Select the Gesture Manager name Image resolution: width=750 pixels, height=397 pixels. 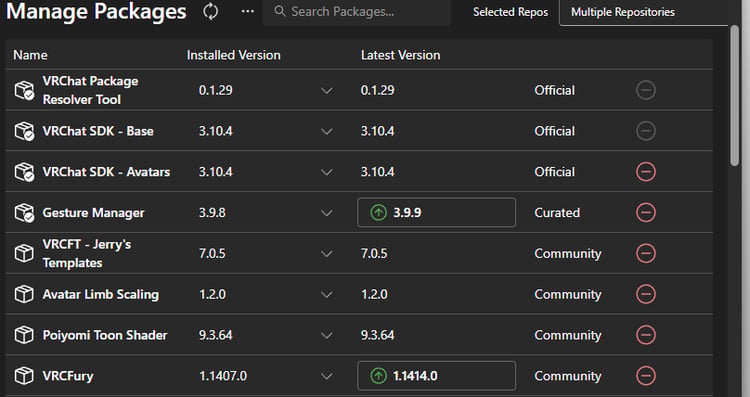click(93, 213)
